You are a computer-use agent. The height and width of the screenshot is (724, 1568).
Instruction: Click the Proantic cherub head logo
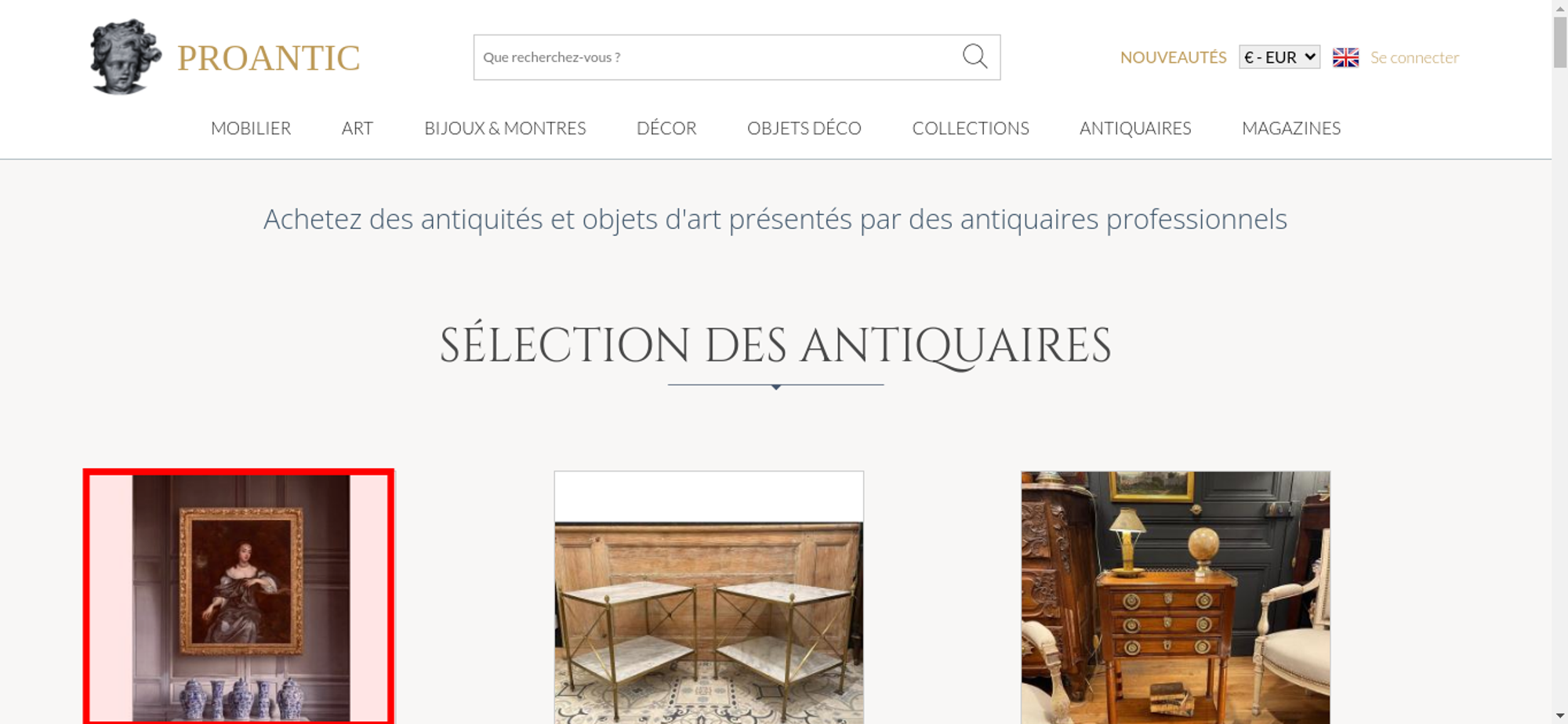tap(125, 57)
